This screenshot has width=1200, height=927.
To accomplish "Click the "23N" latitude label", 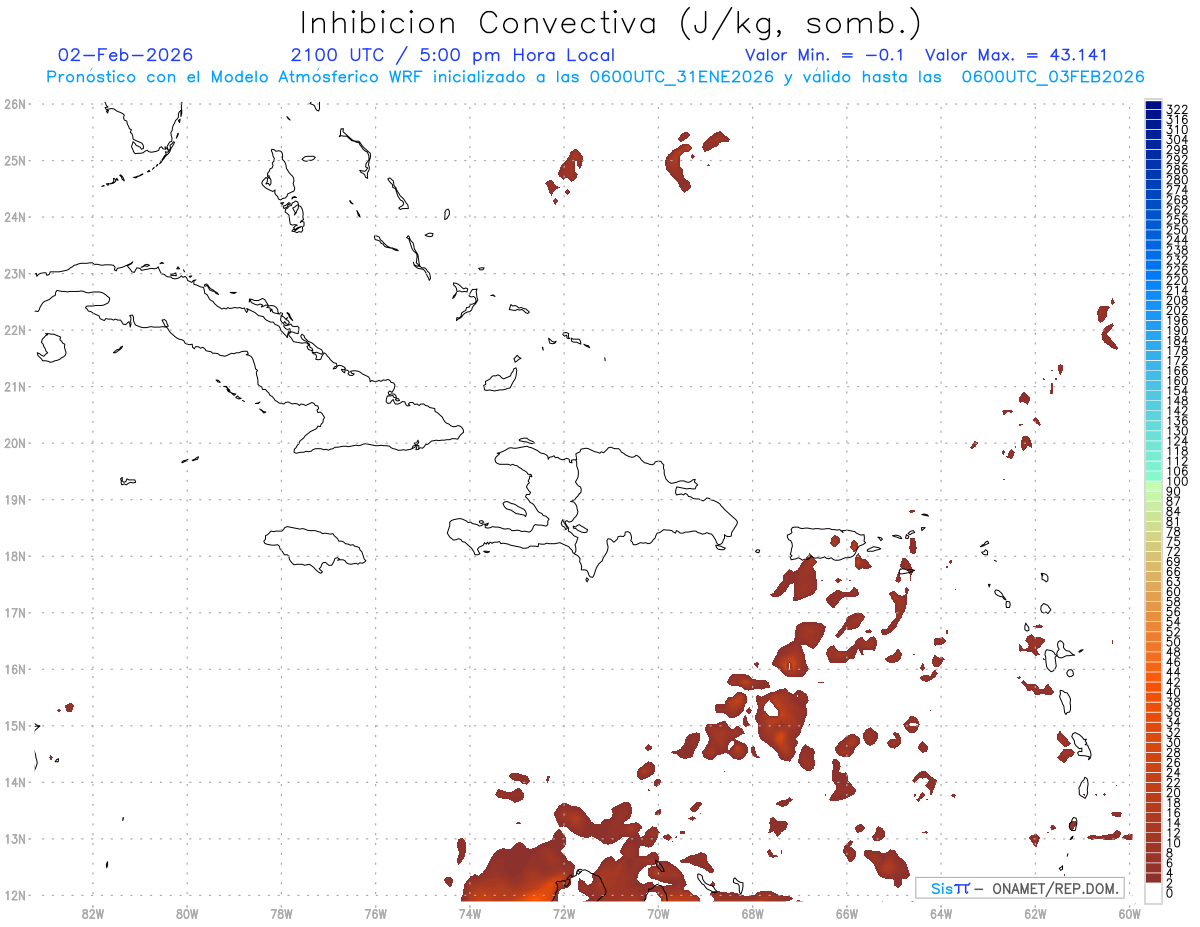I will point(14,273).
